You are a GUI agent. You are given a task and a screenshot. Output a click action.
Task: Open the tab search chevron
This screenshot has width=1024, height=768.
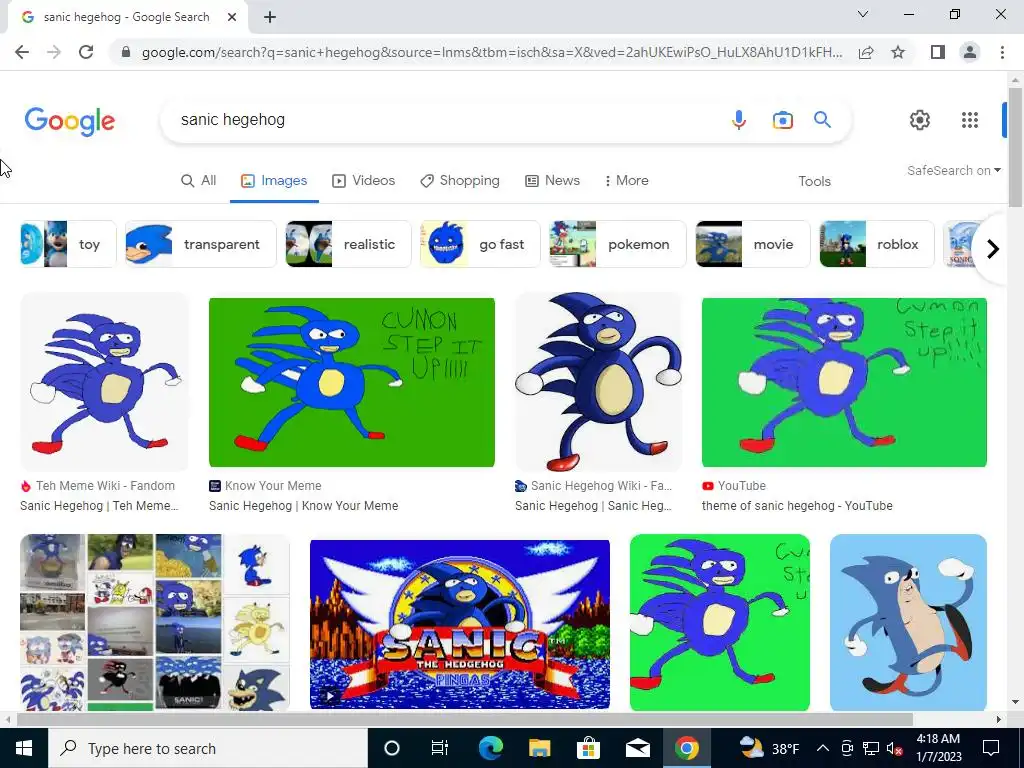point(863,14)
